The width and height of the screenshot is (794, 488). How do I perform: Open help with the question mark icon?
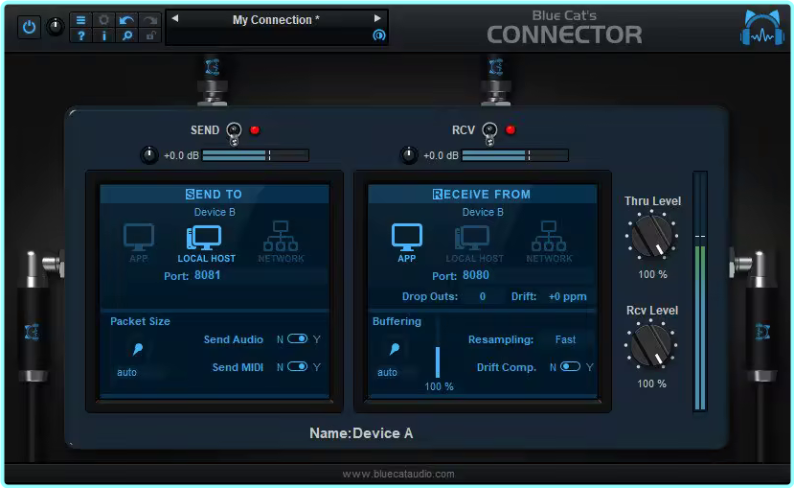[x=81, y=35]
